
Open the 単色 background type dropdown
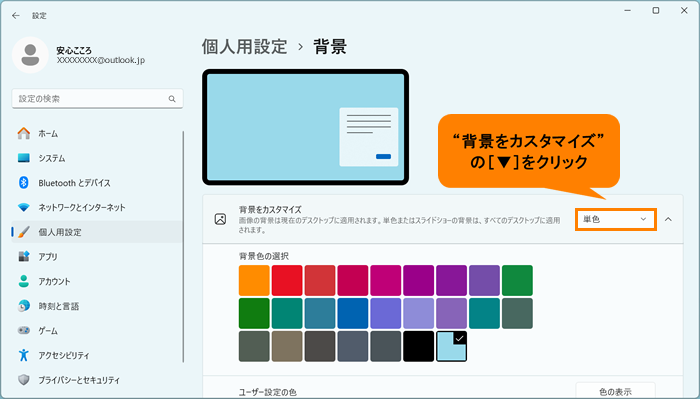pyautogui.click(x=616, y=219)
